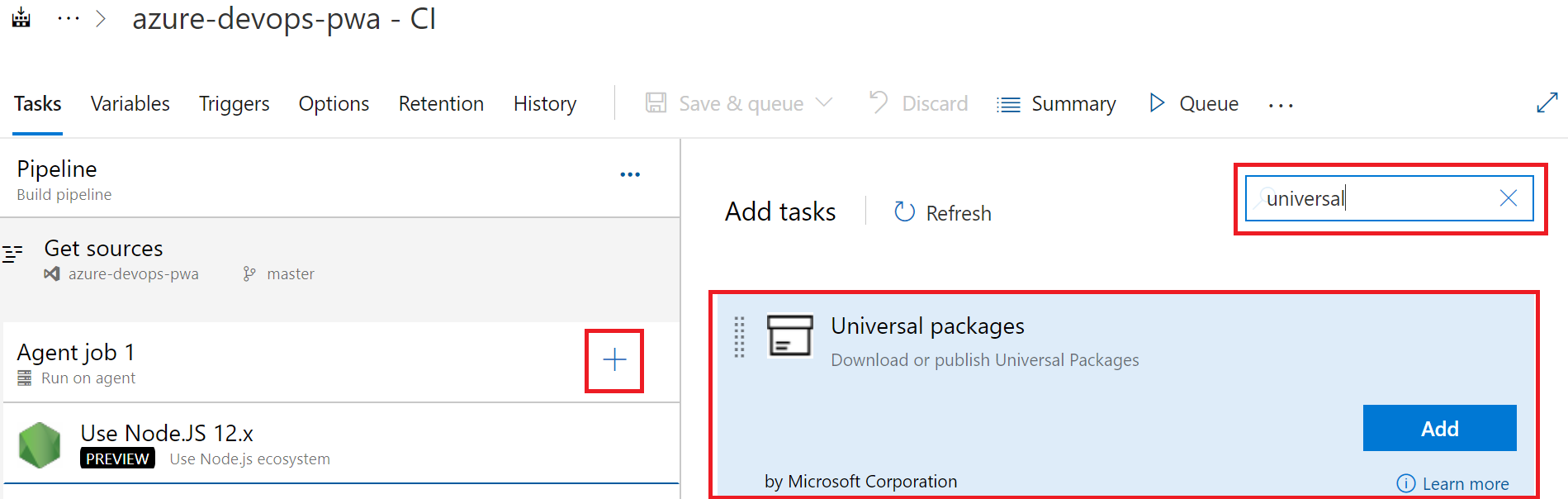
Task: Open the breadcrumb ellipsis menu at top
Action: click(x=68, y=17)
